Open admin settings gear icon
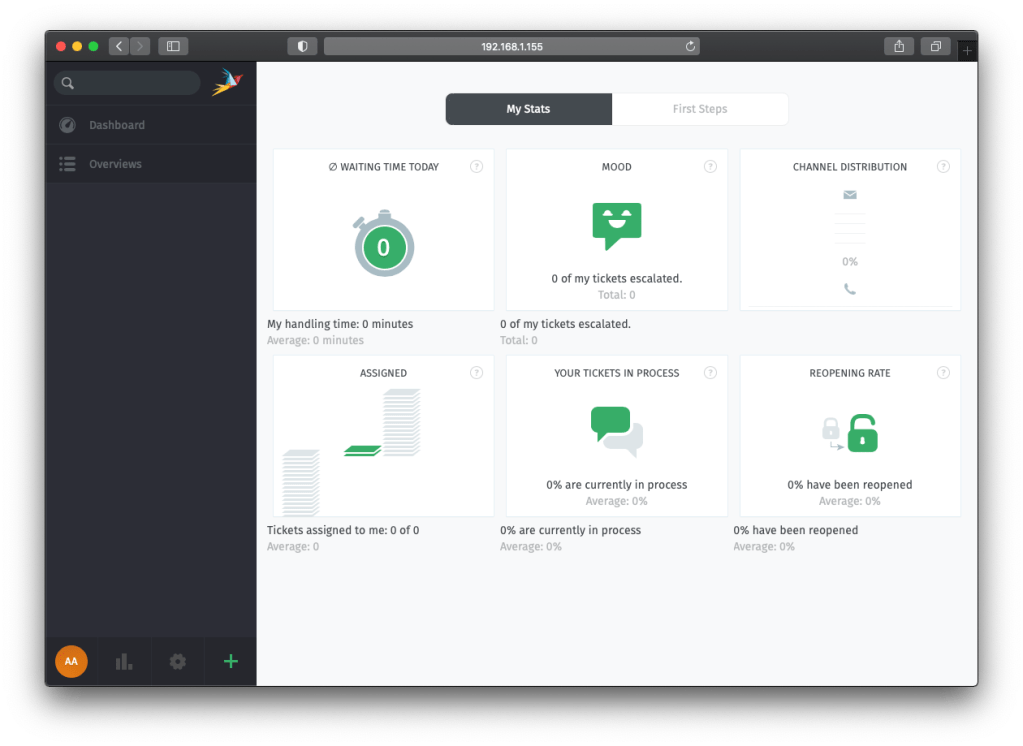Screen dimensions: 1023x746 click(x=178, y=661)
